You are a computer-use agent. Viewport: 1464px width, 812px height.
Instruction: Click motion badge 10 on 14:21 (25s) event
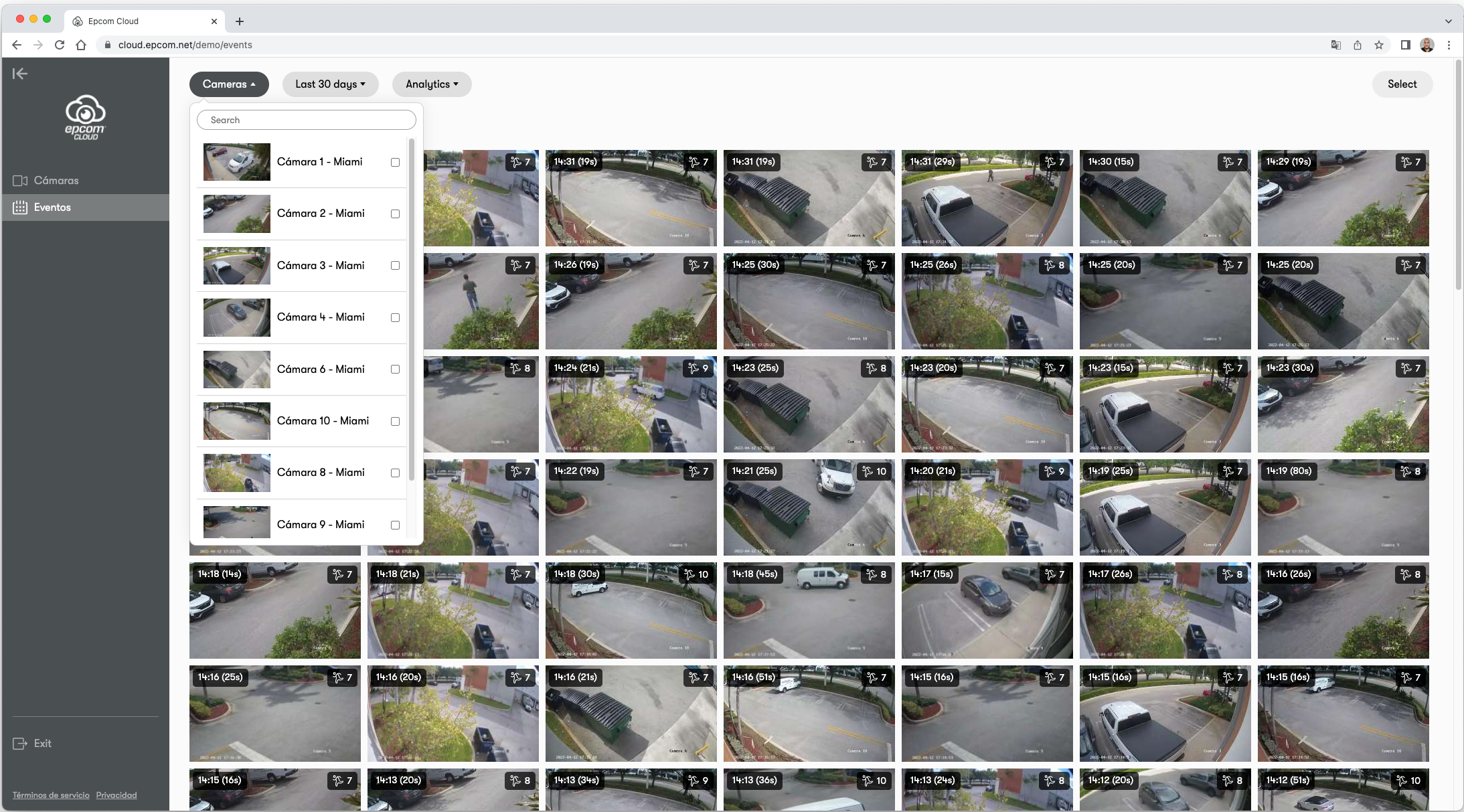click(875, 471)
